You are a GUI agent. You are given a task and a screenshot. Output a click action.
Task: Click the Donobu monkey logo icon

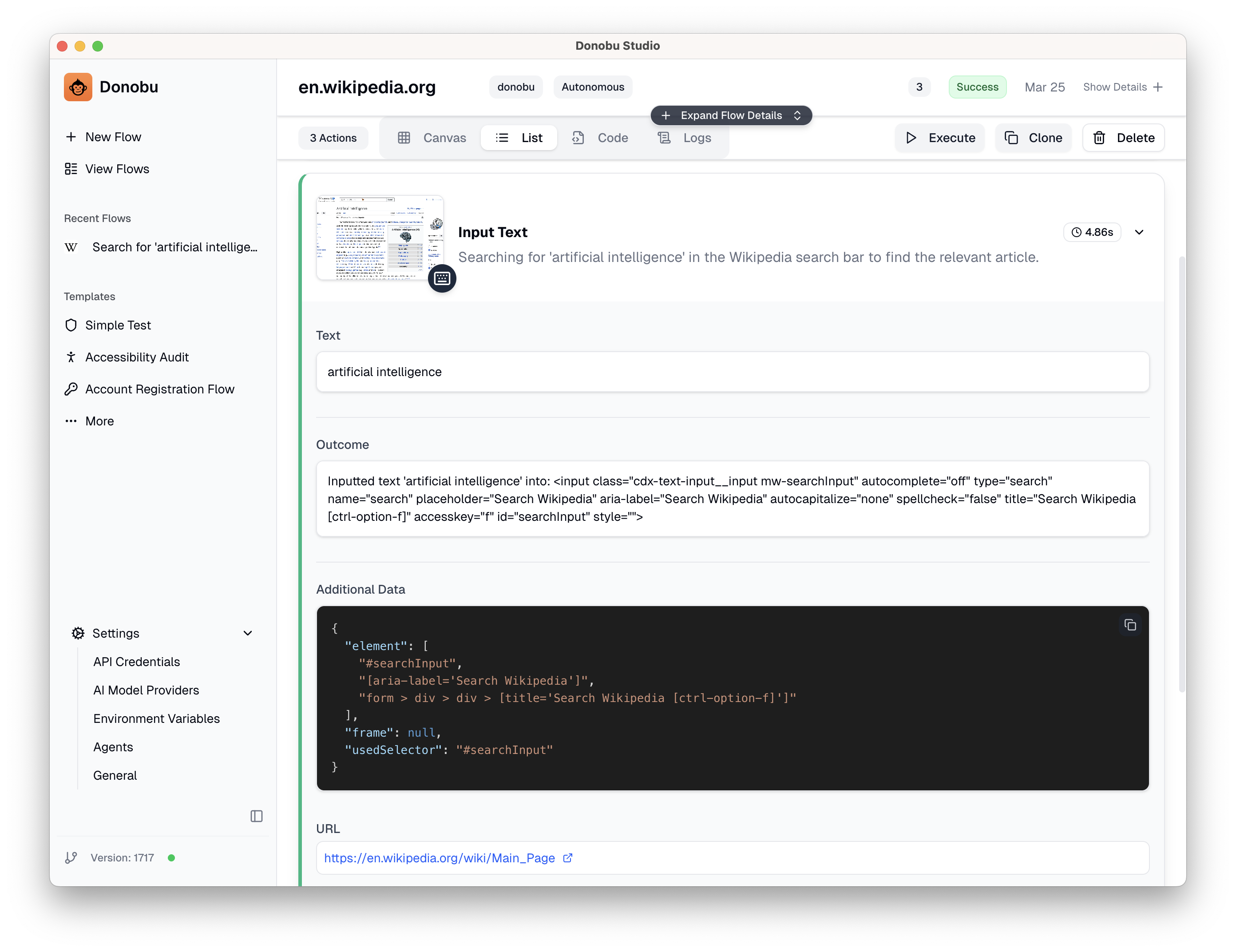pyautogui.click(x=78, y=87)
